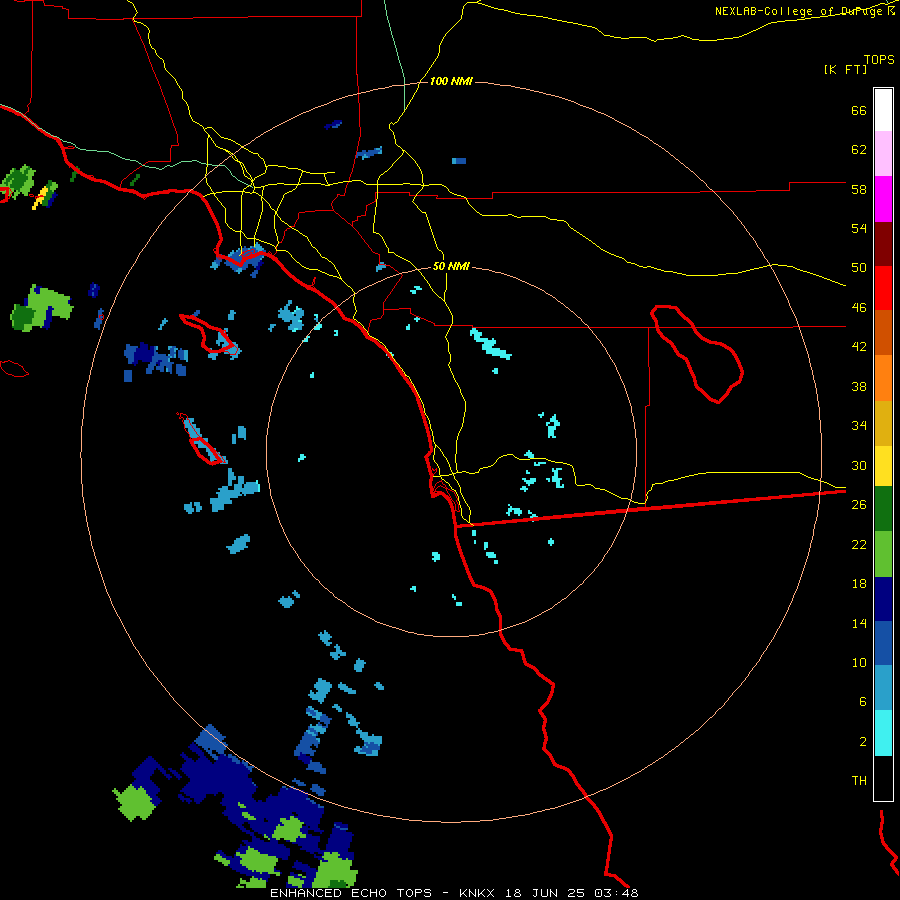The width and height of the screenshot is (900, 900).
Task: Click the '14' legend value
Action: [859, 623]
